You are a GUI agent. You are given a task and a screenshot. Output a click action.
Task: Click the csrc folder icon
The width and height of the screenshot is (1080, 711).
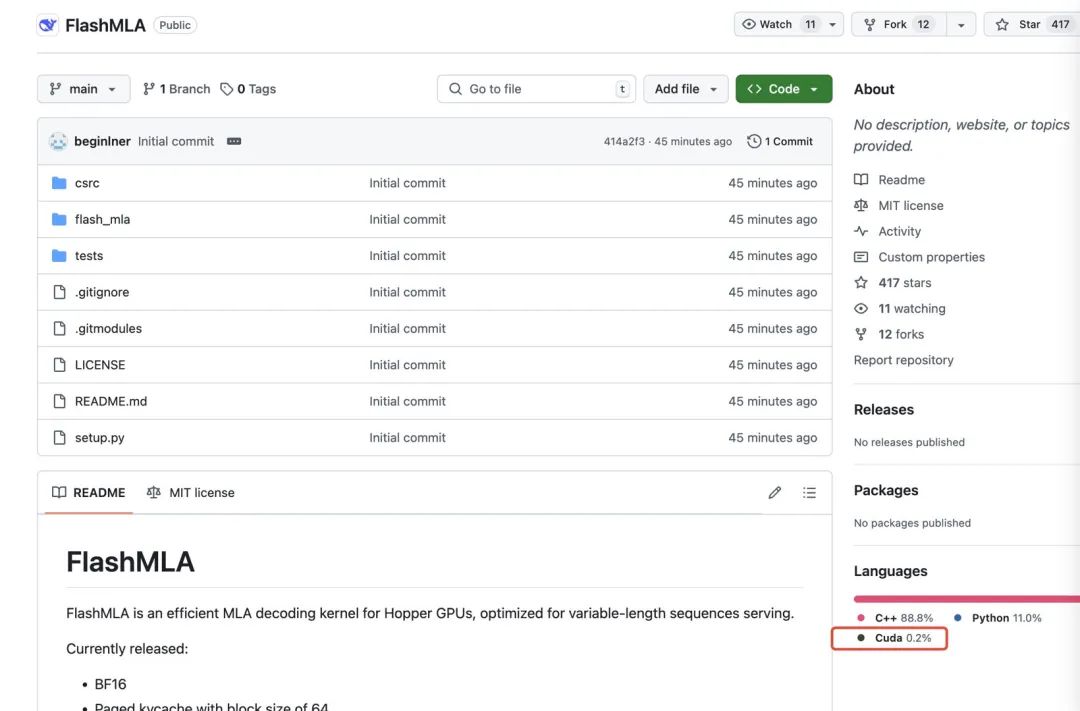point(59,183)
